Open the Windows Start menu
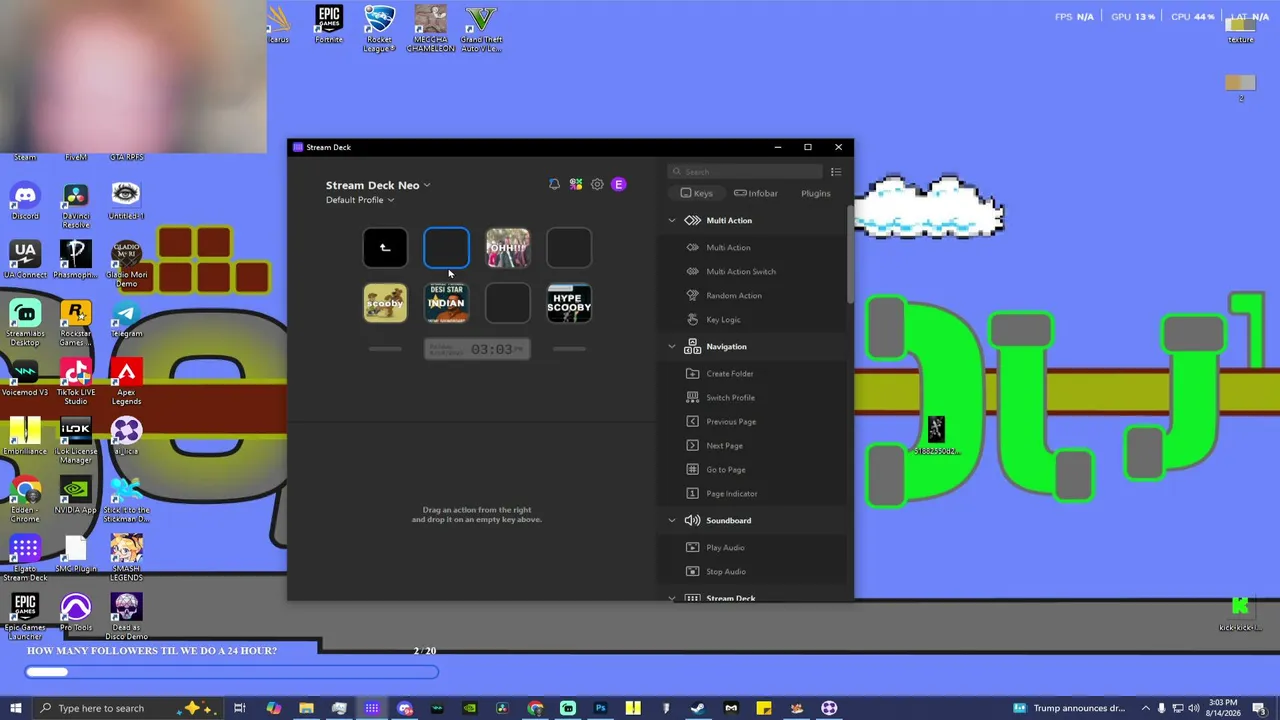 pyautogui.click(x=16, y=708)
